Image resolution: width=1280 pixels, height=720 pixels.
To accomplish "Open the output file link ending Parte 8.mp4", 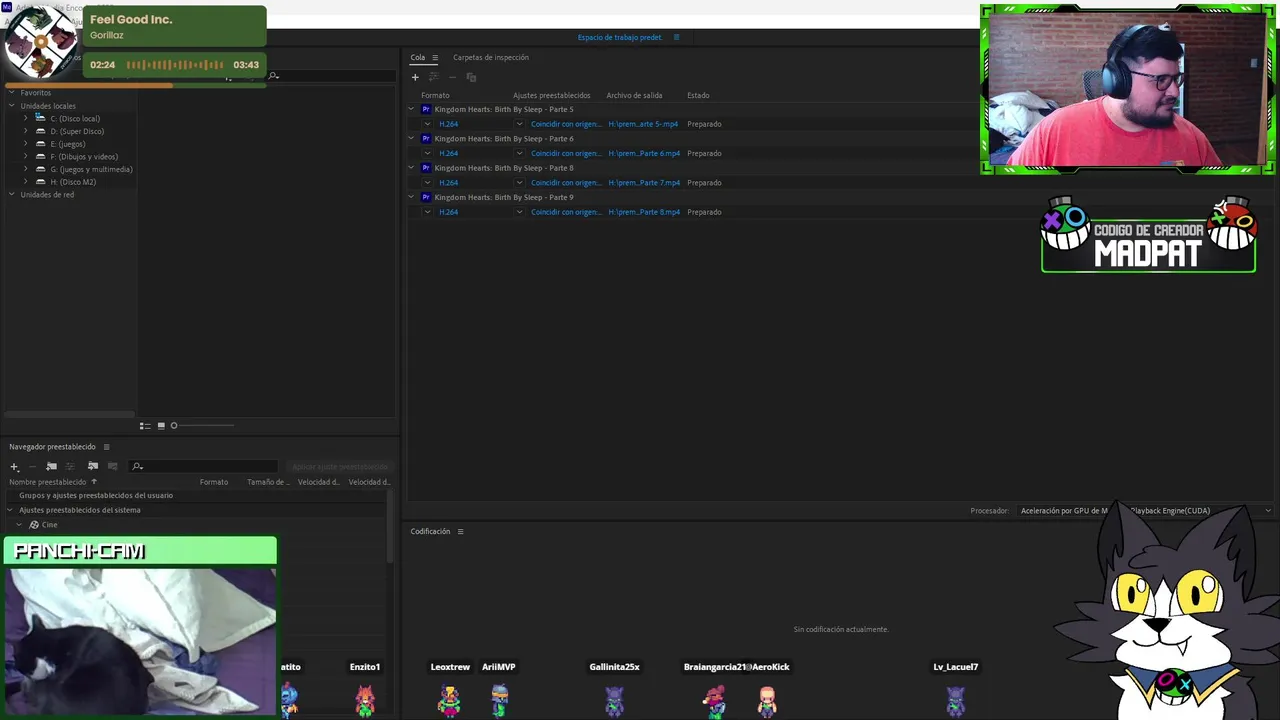I will 644,212.
